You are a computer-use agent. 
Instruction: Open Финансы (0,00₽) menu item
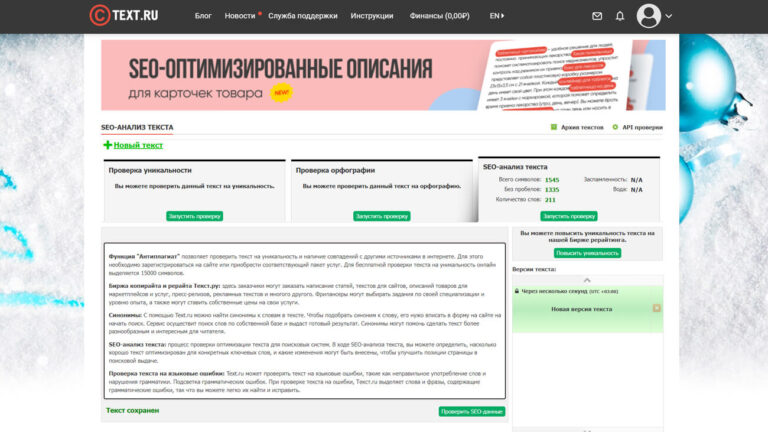pos(439,16)
